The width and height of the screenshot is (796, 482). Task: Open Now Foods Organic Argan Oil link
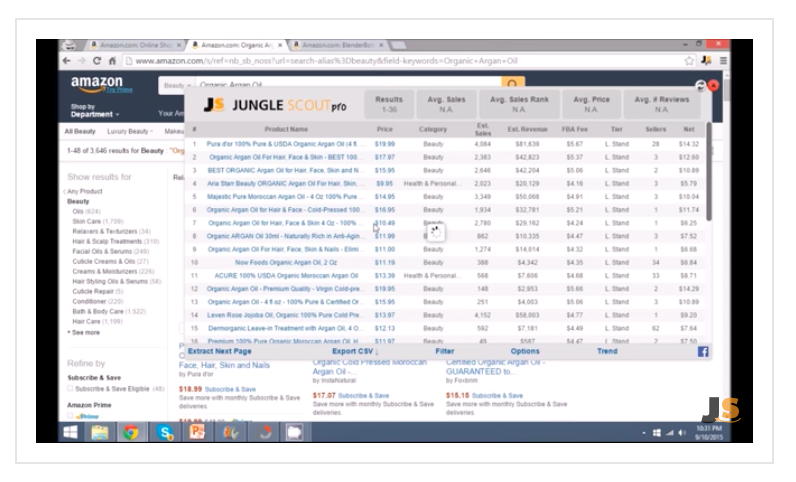tap(286, 263)
